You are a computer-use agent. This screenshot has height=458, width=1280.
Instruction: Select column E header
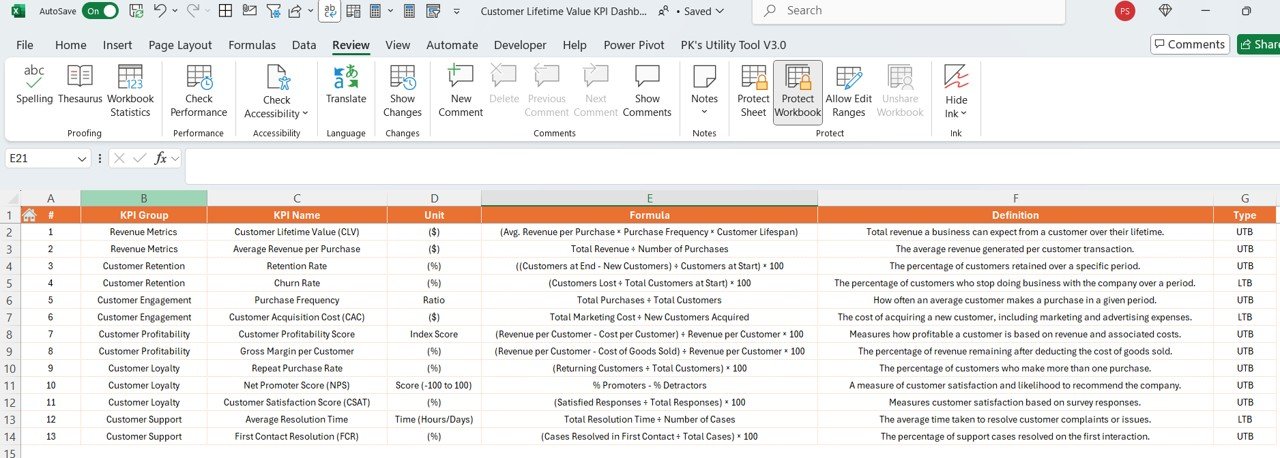coord(649,198)
